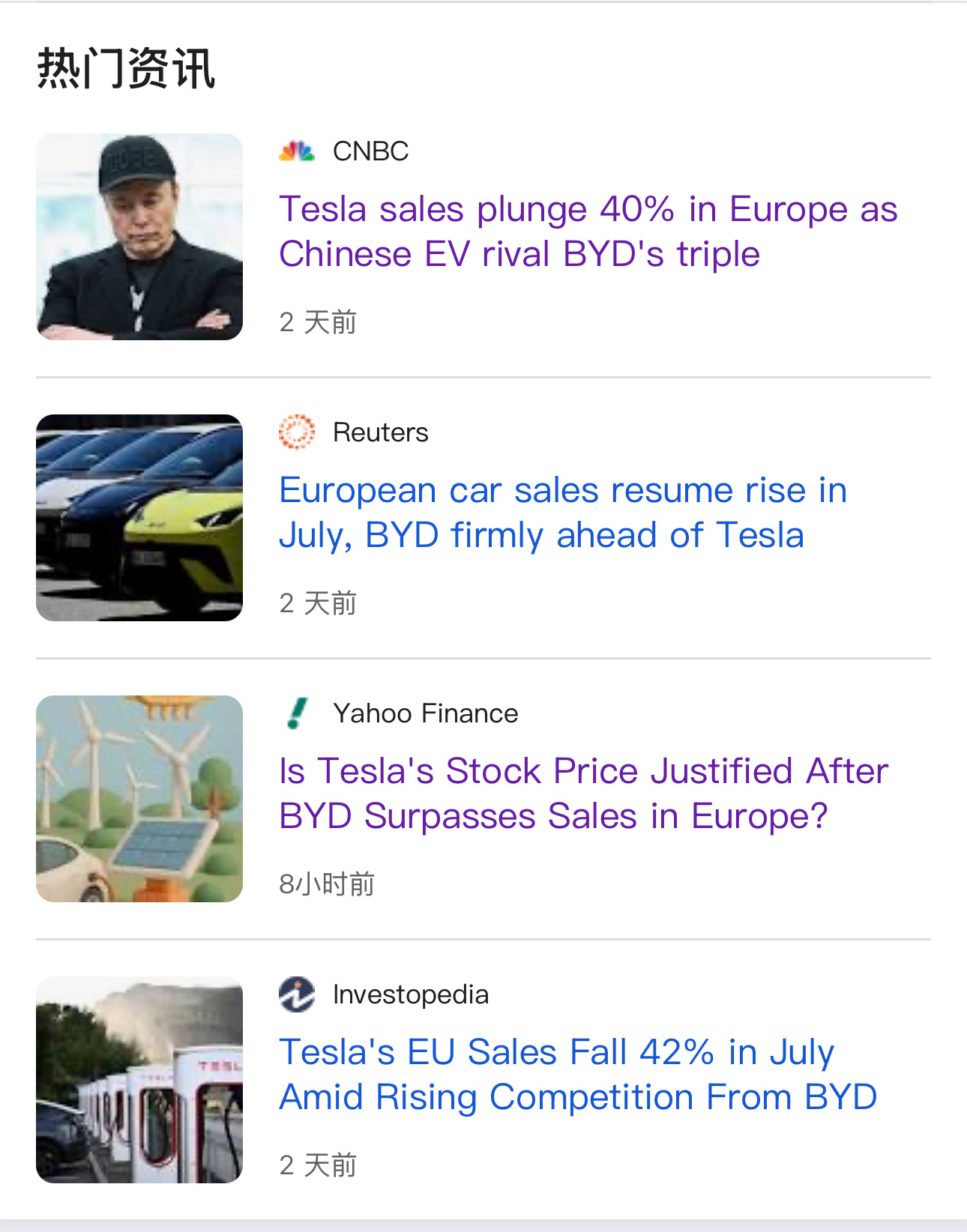Click the CNBC peacock logo icon

click(x=297, y=151)
